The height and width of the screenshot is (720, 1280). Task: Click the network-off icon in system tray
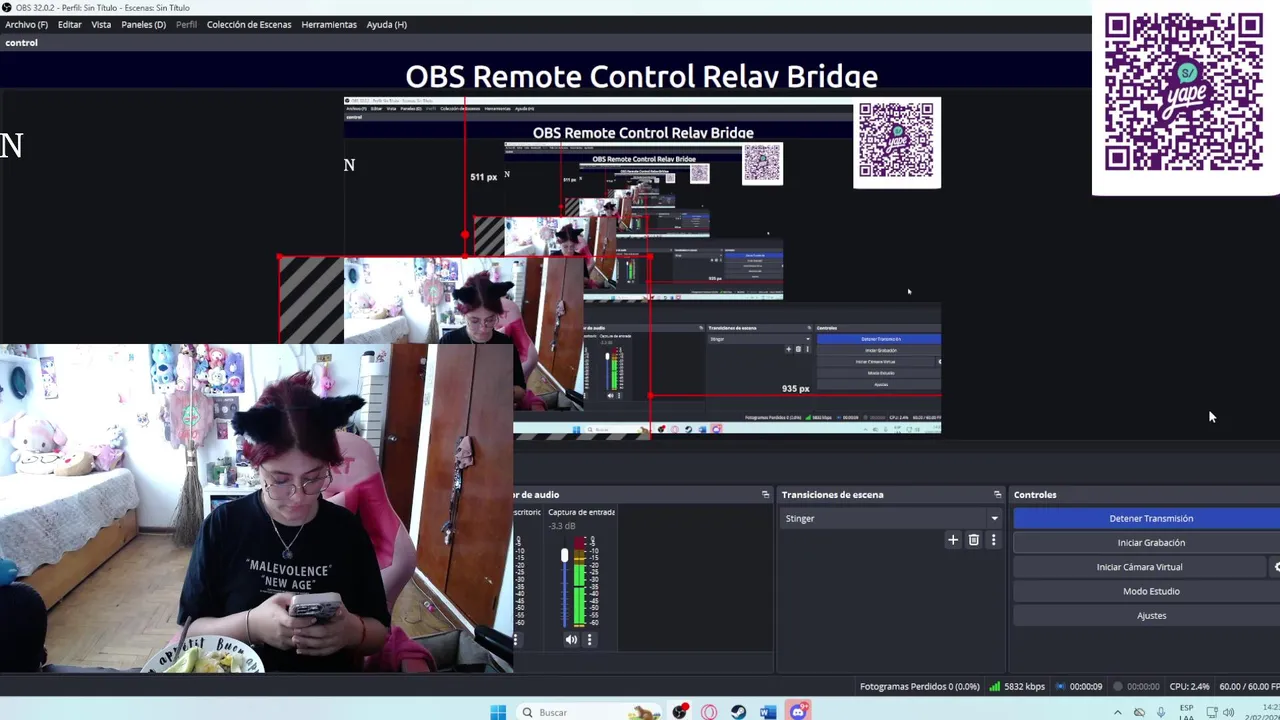[1139, 713]
